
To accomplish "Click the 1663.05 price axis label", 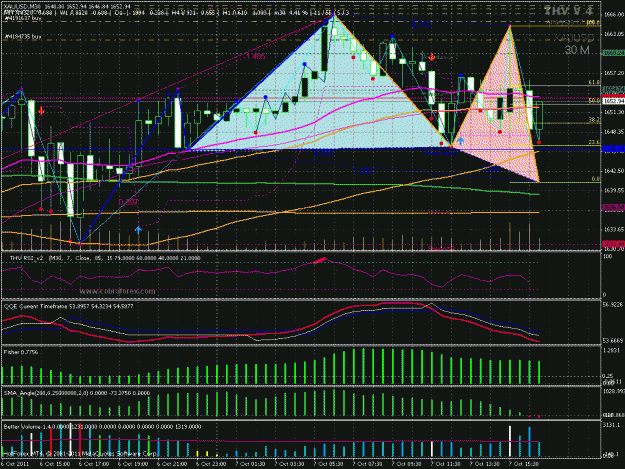I will pos(614,34).
